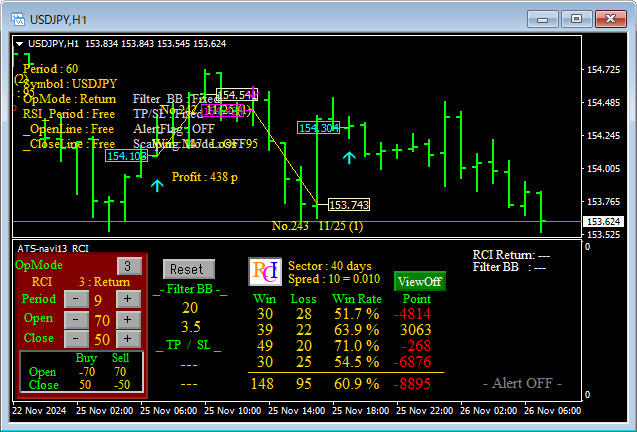Decrease the Open value with minus
637x432 pixels.
tap(76, 319)
